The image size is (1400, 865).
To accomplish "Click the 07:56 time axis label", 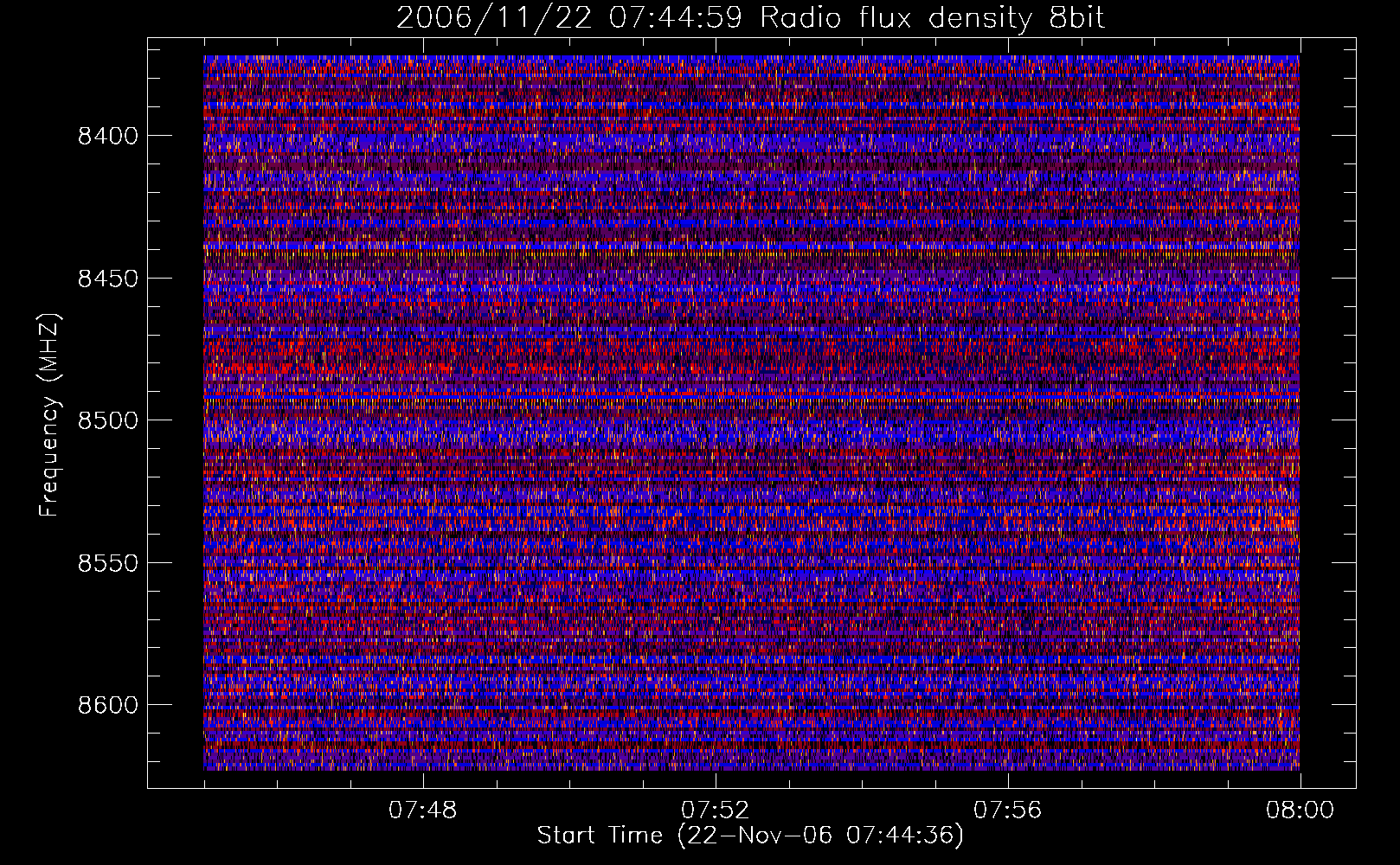I will (x=1008, y=811).
